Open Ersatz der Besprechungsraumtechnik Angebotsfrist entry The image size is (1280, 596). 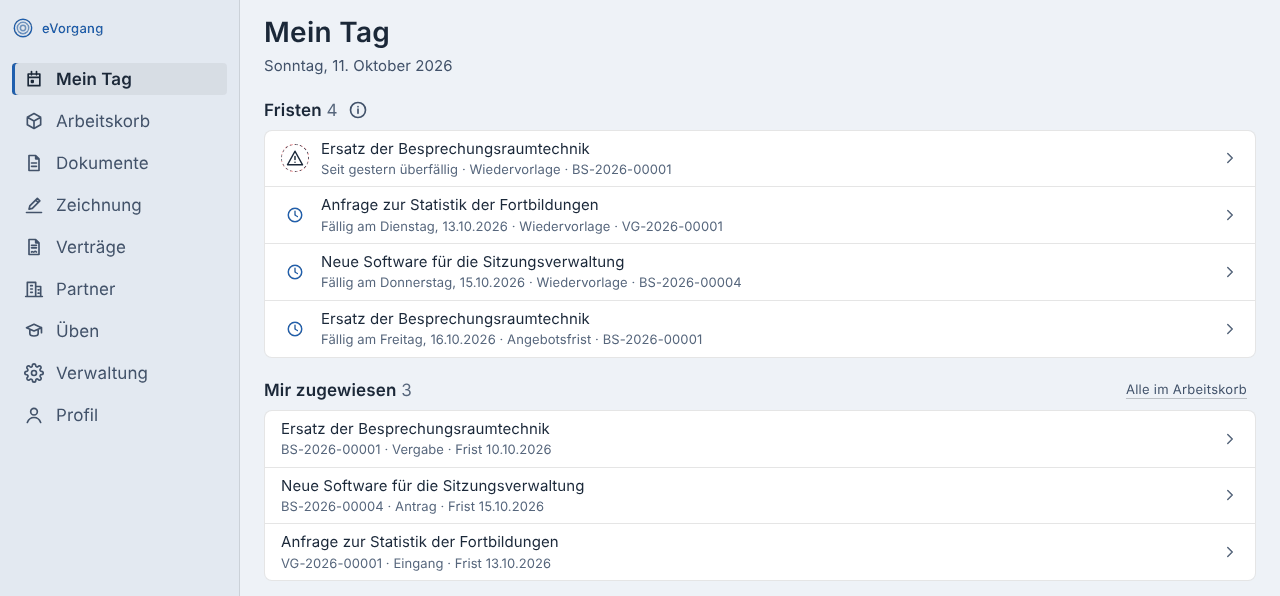(760, 329)
